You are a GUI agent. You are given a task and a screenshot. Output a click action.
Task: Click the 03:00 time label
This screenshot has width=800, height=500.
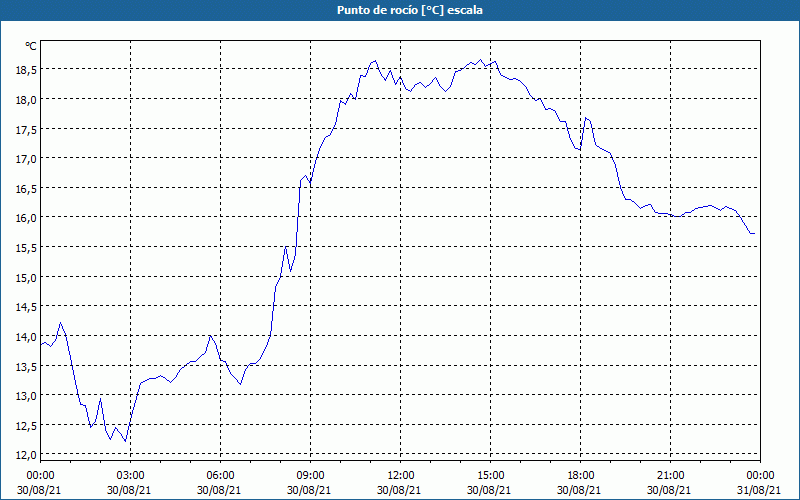(x=130, y=476)
